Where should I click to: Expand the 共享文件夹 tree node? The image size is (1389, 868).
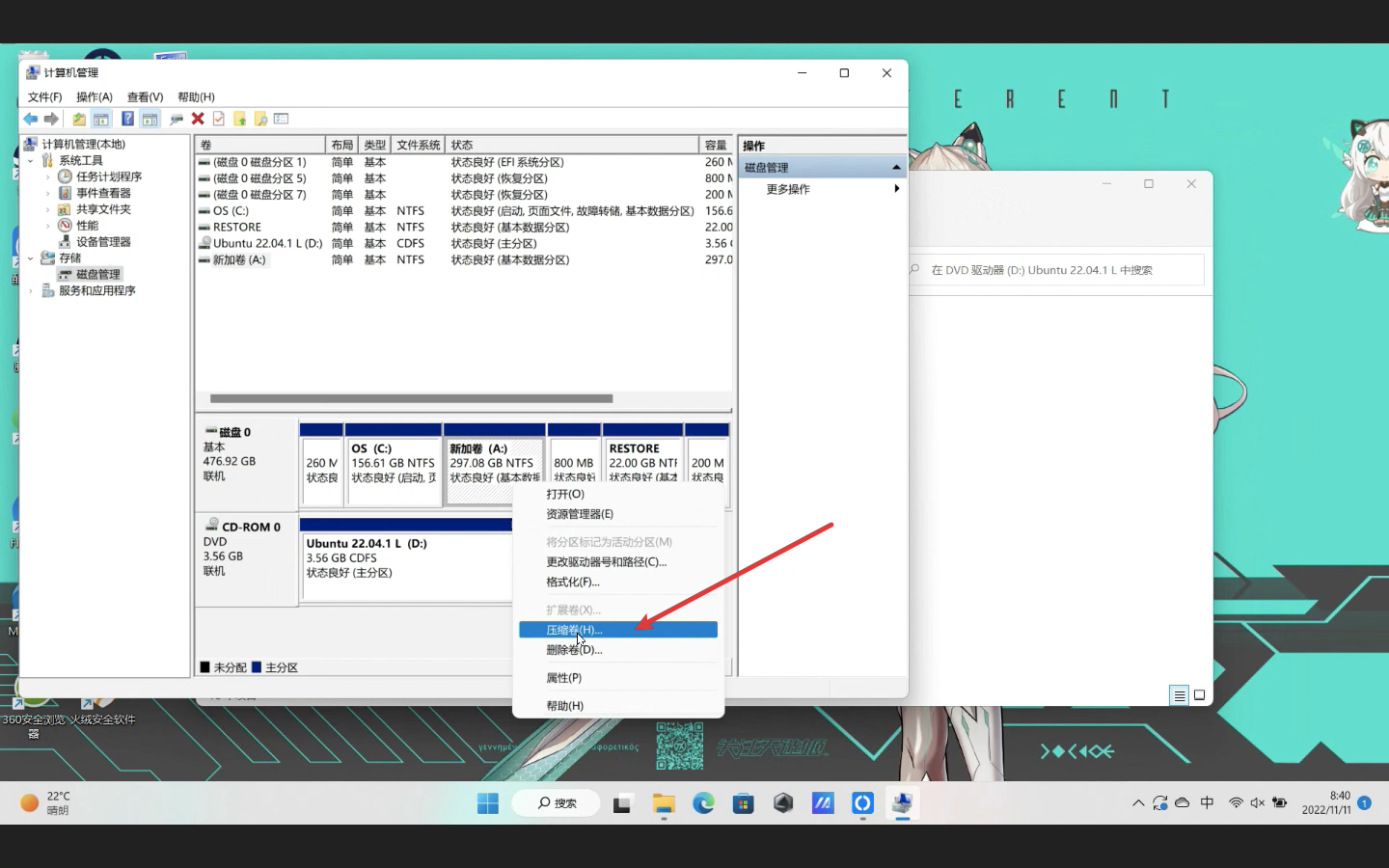pyautogui.click(x=48, y=210)
